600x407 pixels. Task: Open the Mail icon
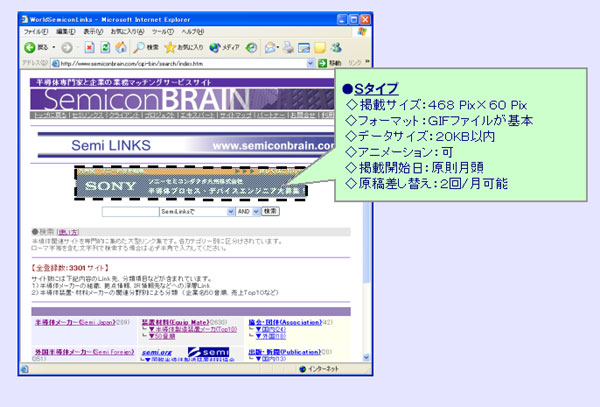pyautogui.click(x=270, y=47)
